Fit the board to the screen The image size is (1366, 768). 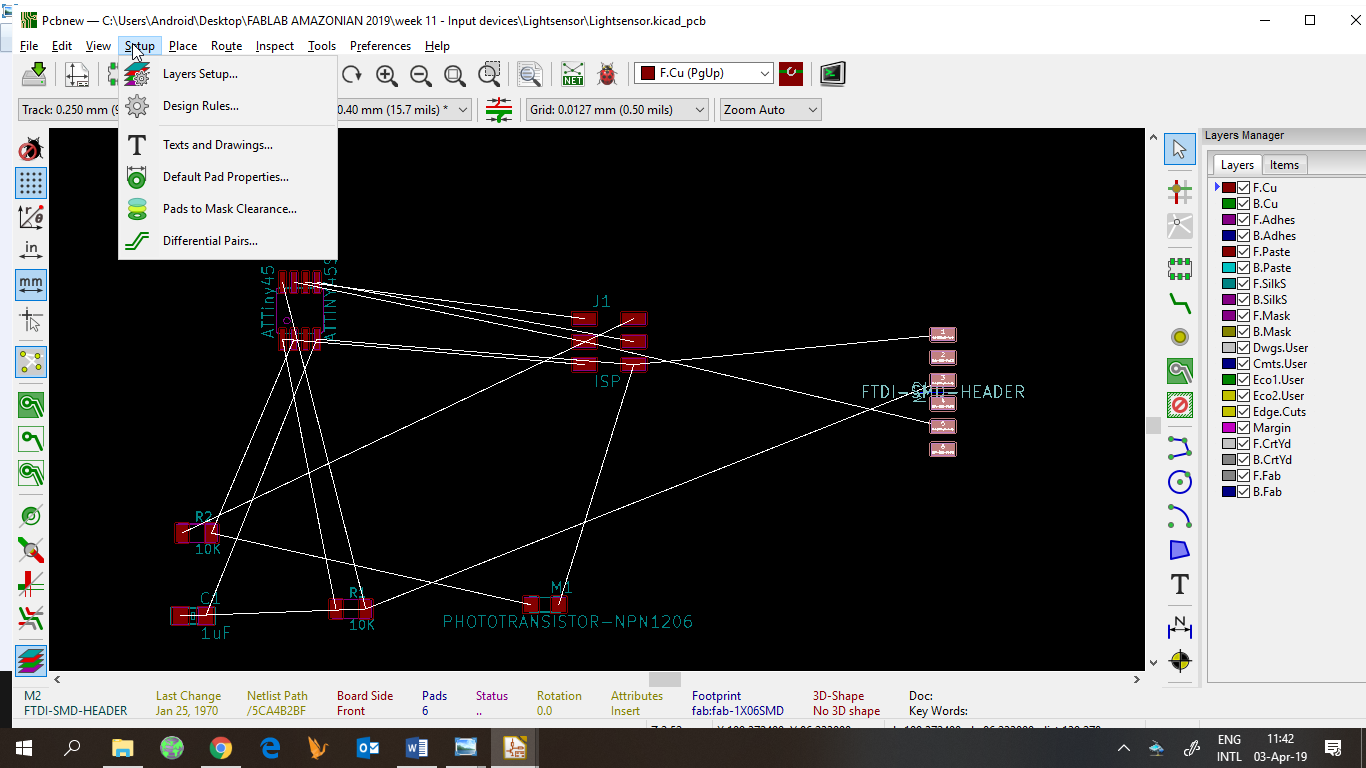pyautogui.click(x=455, y=74)
